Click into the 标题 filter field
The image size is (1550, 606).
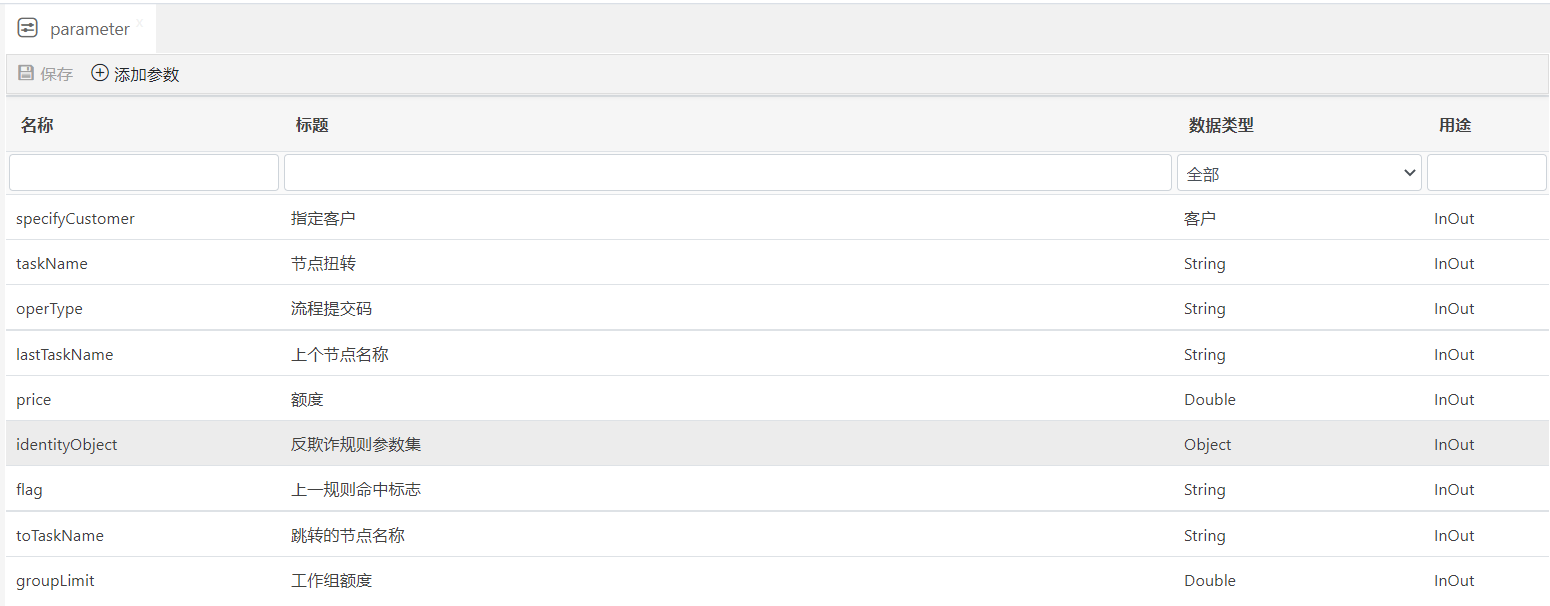(x=727, y=173)
